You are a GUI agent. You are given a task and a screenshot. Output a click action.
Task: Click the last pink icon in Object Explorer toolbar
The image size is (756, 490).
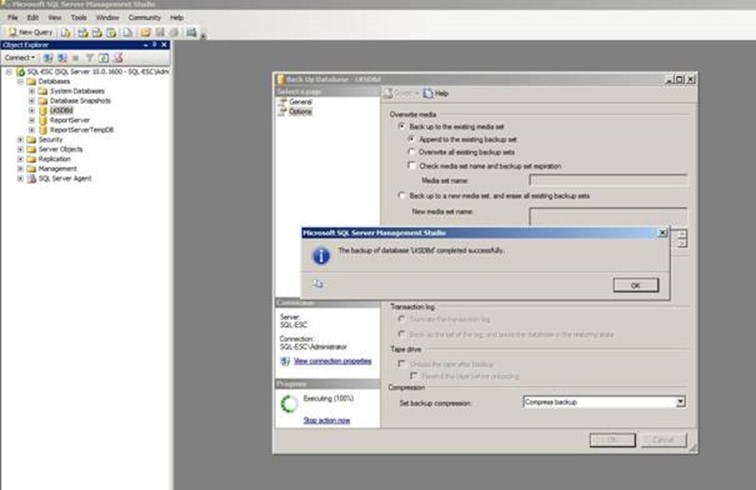[118, 58]
